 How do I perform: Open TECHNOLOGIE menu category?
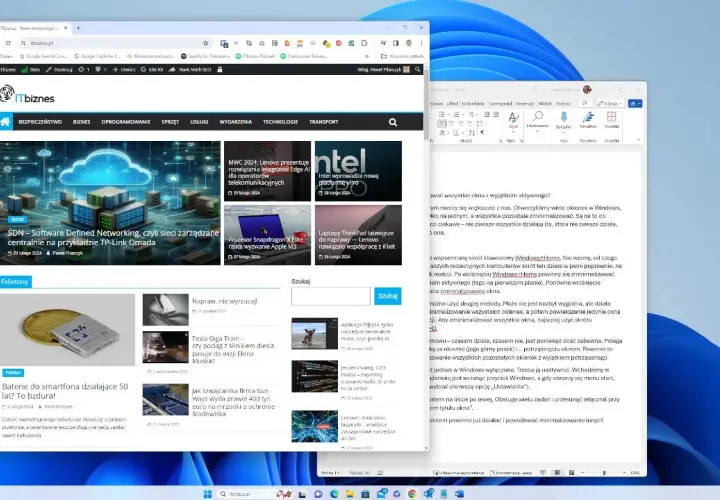(280, 122)
